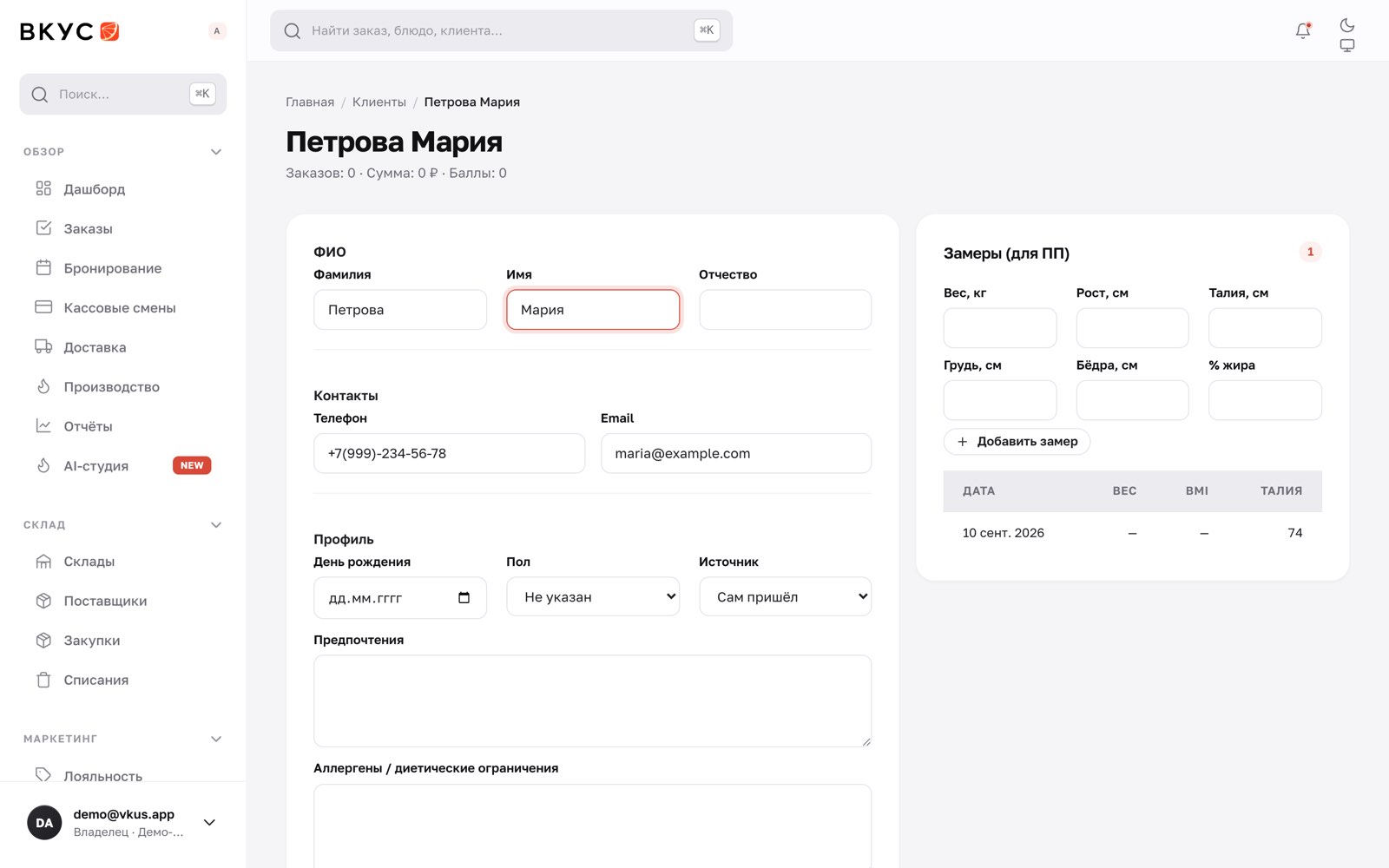Click the empty Отчество field
The height and width of the screenshot is (868, 1389).
pos(785,310)
